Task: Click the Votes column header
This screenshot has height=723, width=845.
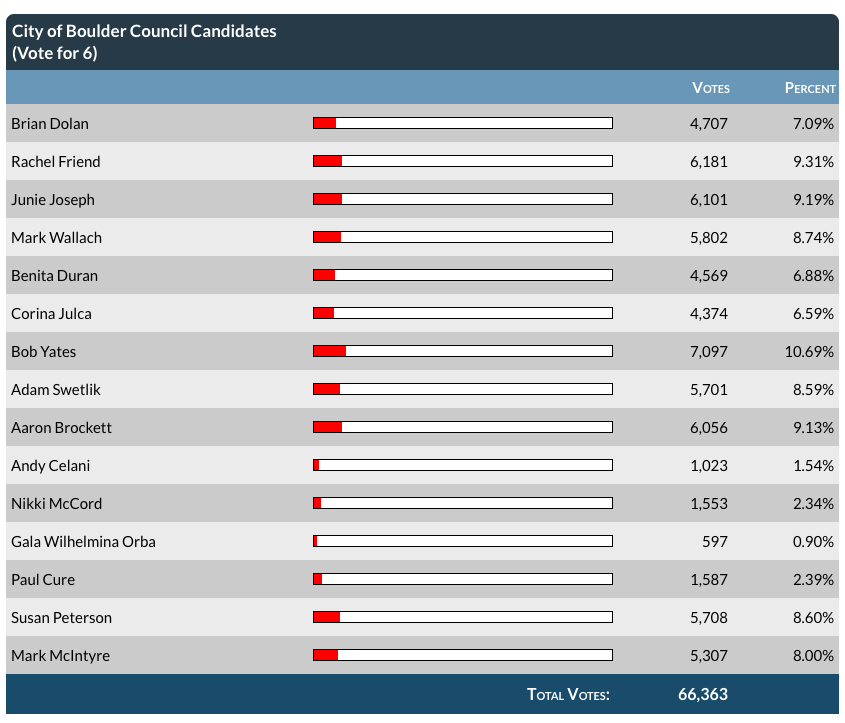Action: [x=710, y=88]
